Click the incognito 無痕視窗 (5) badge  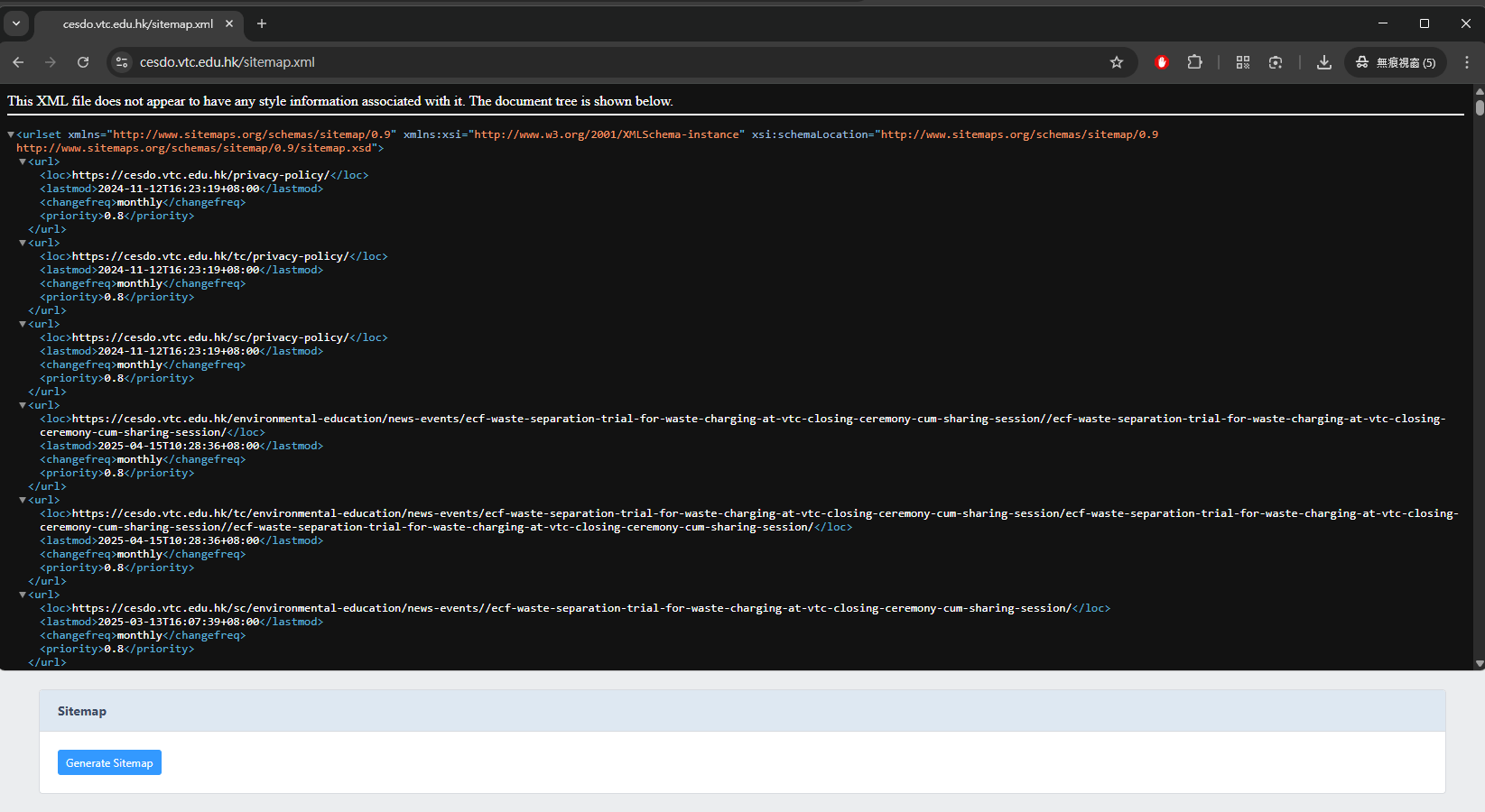coord(1396,62)
